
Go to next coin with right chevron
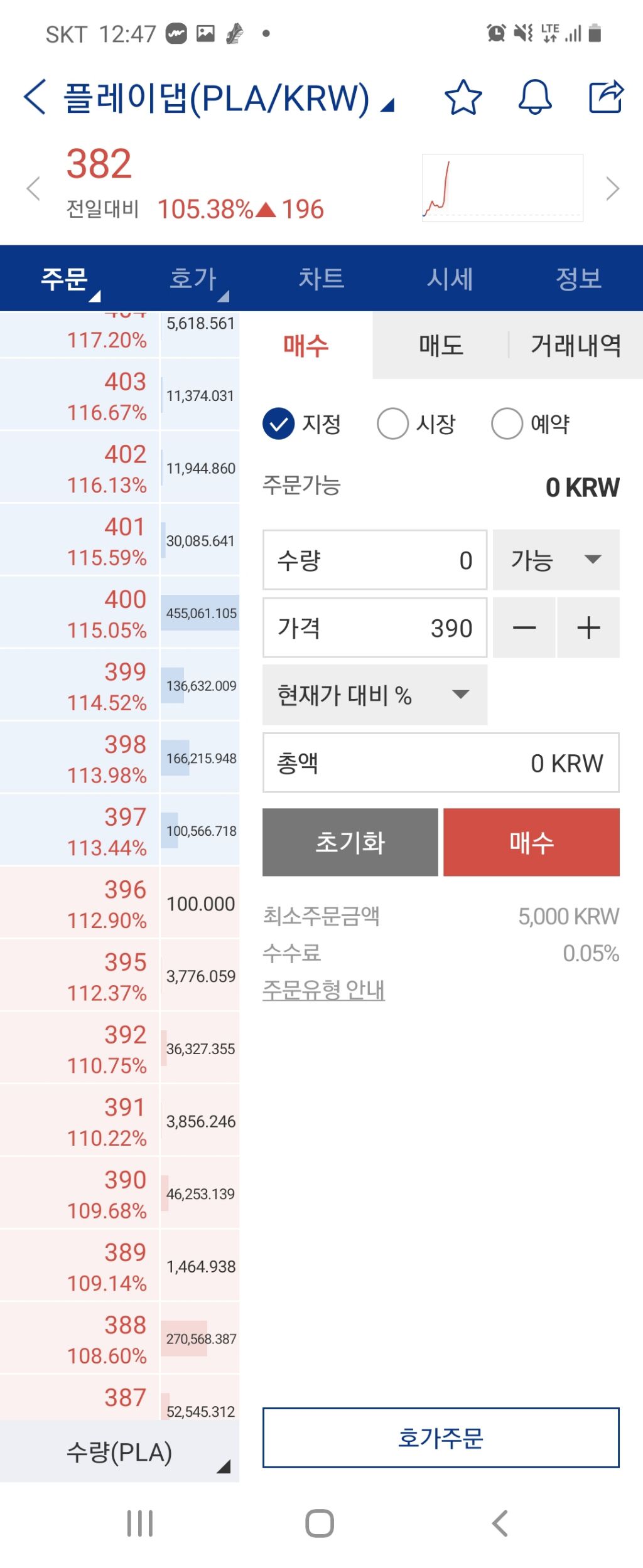point(612,188)
